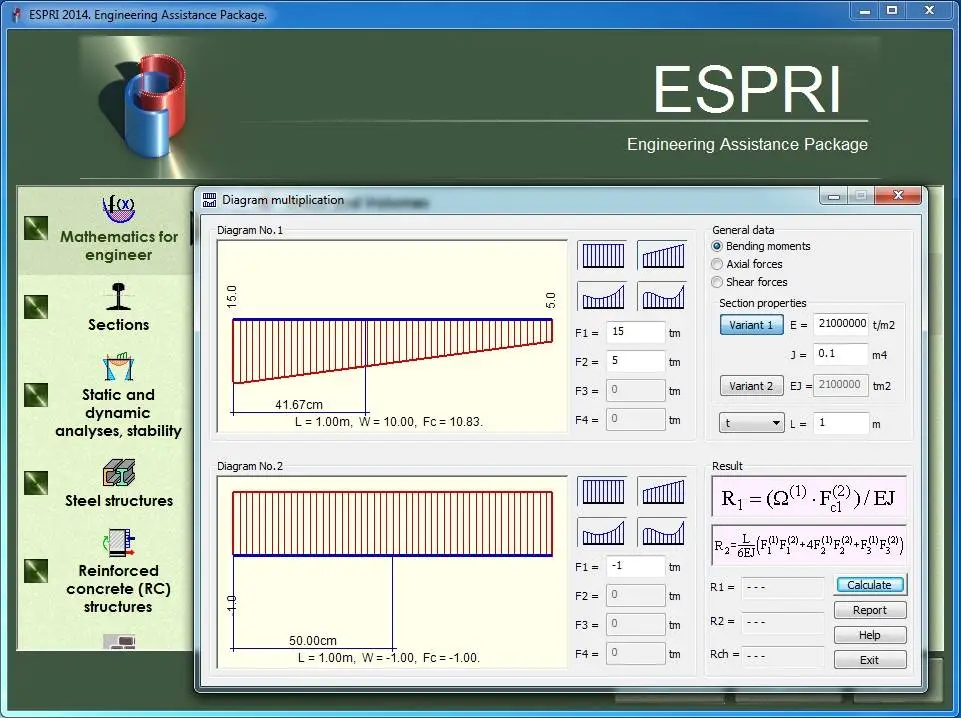Click the Reinforced concrete structures icon

tap(118, 543)
